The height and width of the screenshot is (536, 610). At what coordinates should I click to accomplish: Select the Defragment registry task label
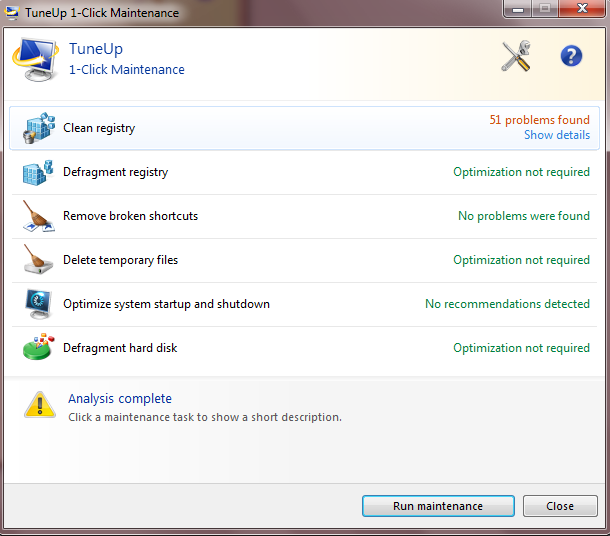coord(116,172)
